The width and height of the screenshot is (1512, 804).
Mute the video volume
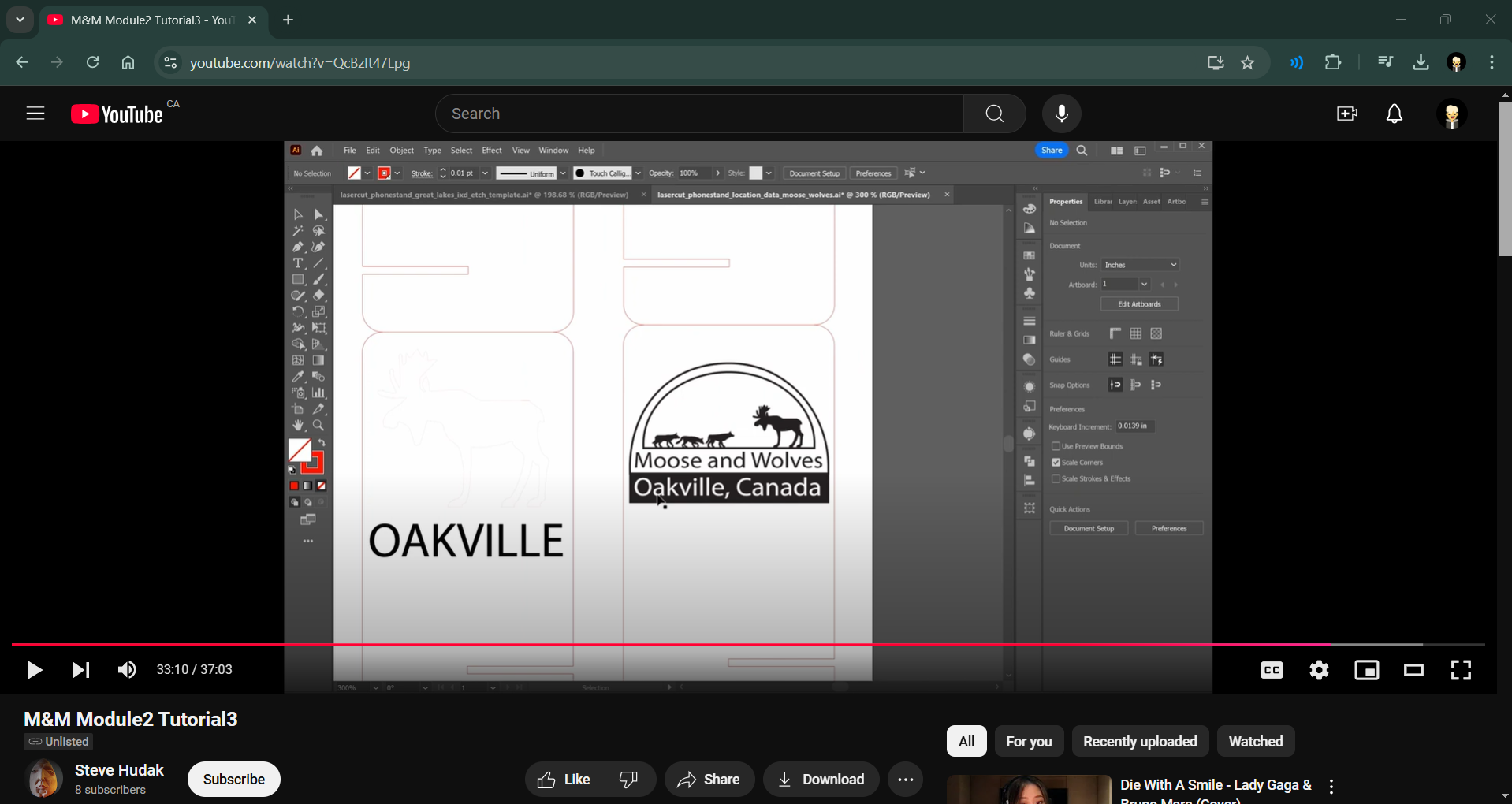point(127,670)
